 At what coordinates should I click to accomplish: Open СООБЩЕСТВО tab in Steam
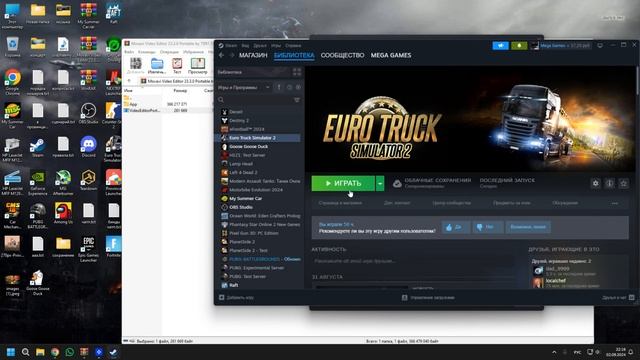pyautogui.click(x=342, y=55)
